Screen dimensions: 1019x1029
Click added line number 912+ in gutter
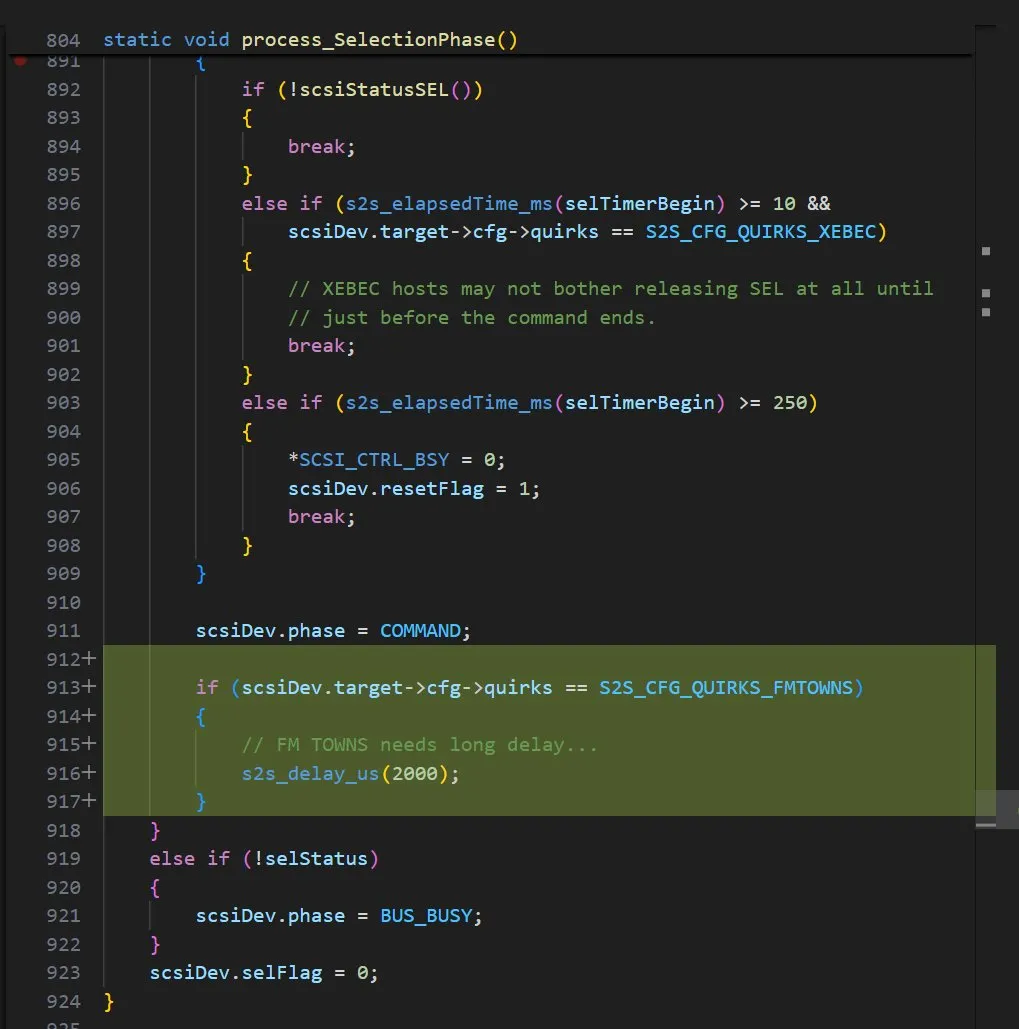click(71, 659)
